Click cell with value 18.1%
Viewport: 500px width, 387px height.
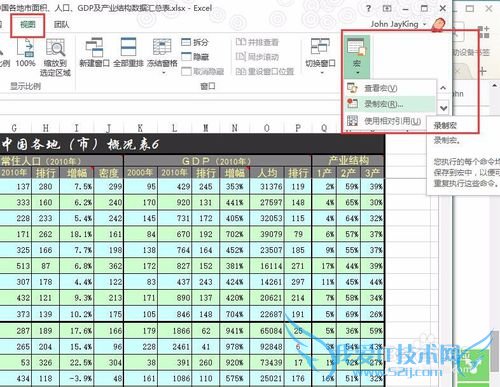point(77,234)
